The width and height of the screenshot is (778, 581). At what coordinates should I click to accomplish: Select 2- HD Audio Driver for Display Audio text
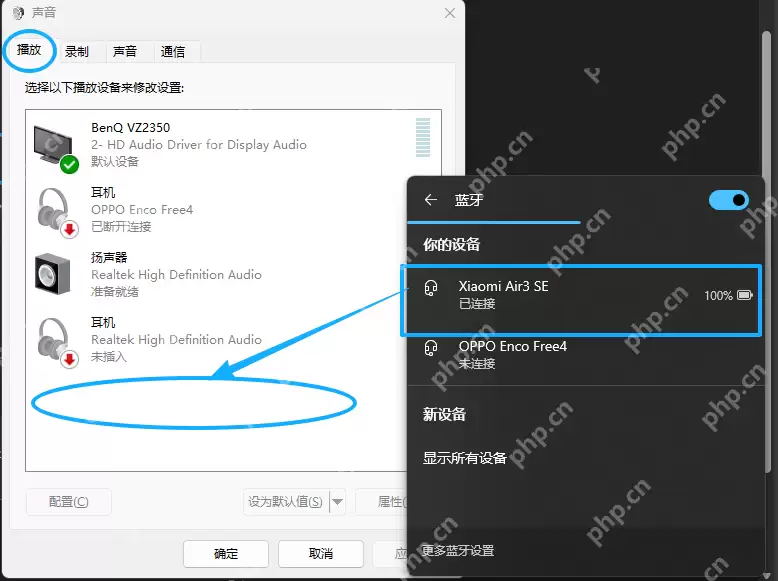[199, 144]
